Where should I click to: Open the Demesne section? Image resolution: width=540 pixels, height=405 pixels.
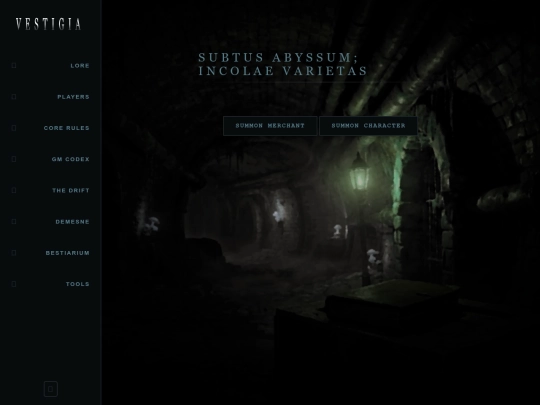tap(72, 221)
